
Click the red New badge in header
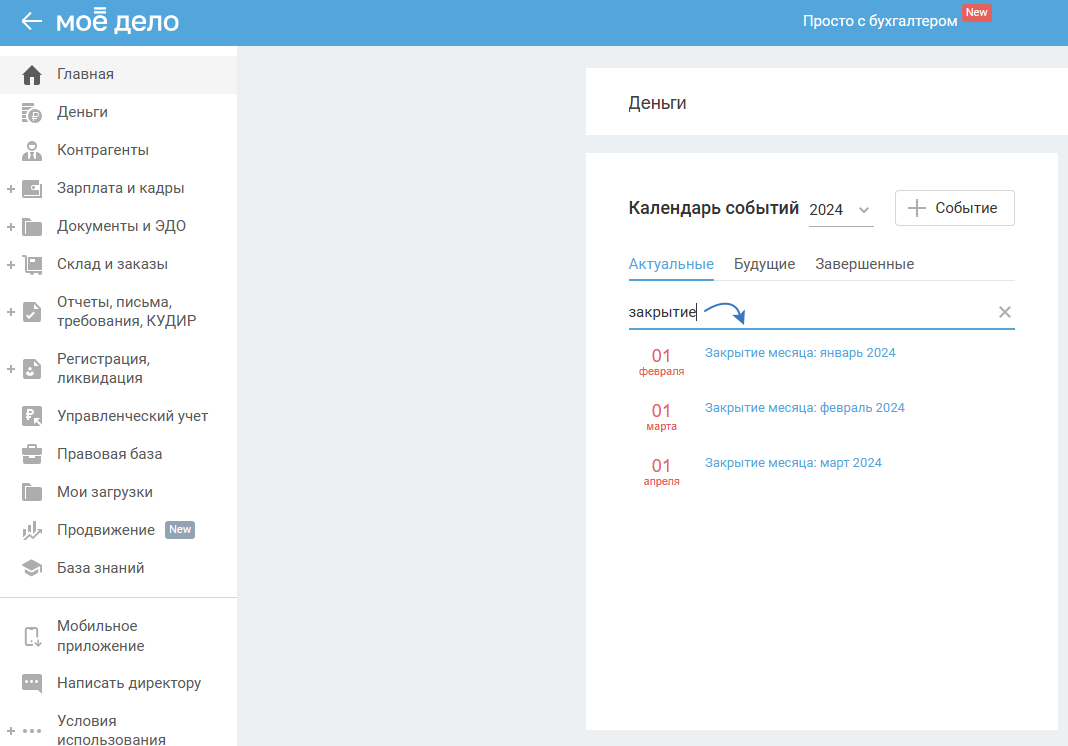point(976,12)
